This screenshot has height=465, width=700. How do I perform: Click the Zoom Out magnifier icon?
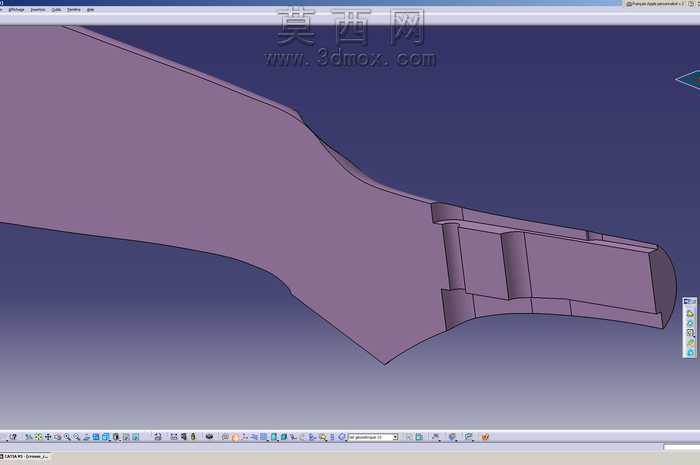[x=76, y=437]
